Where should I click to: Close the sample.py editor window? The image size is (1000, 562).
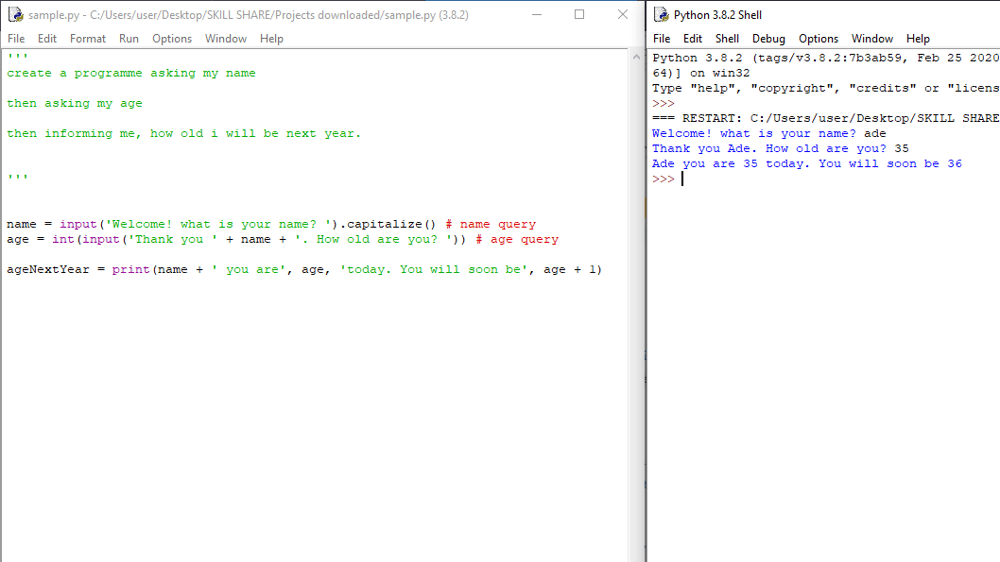coord(623,15)
